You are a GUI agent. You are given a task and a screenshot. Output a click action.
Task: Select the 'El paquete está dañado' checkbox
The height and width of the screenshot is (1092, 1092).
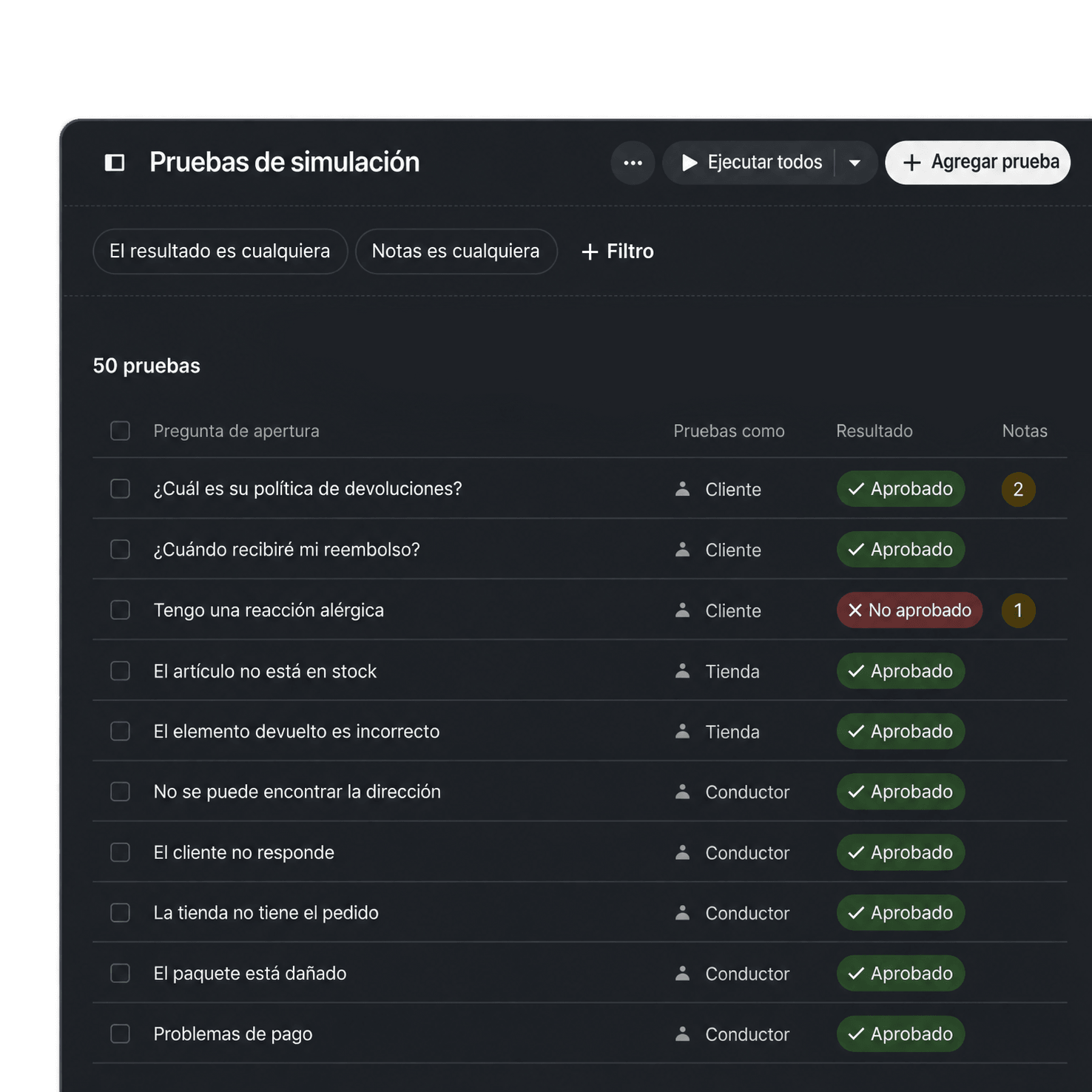click(x=120, y=974)
